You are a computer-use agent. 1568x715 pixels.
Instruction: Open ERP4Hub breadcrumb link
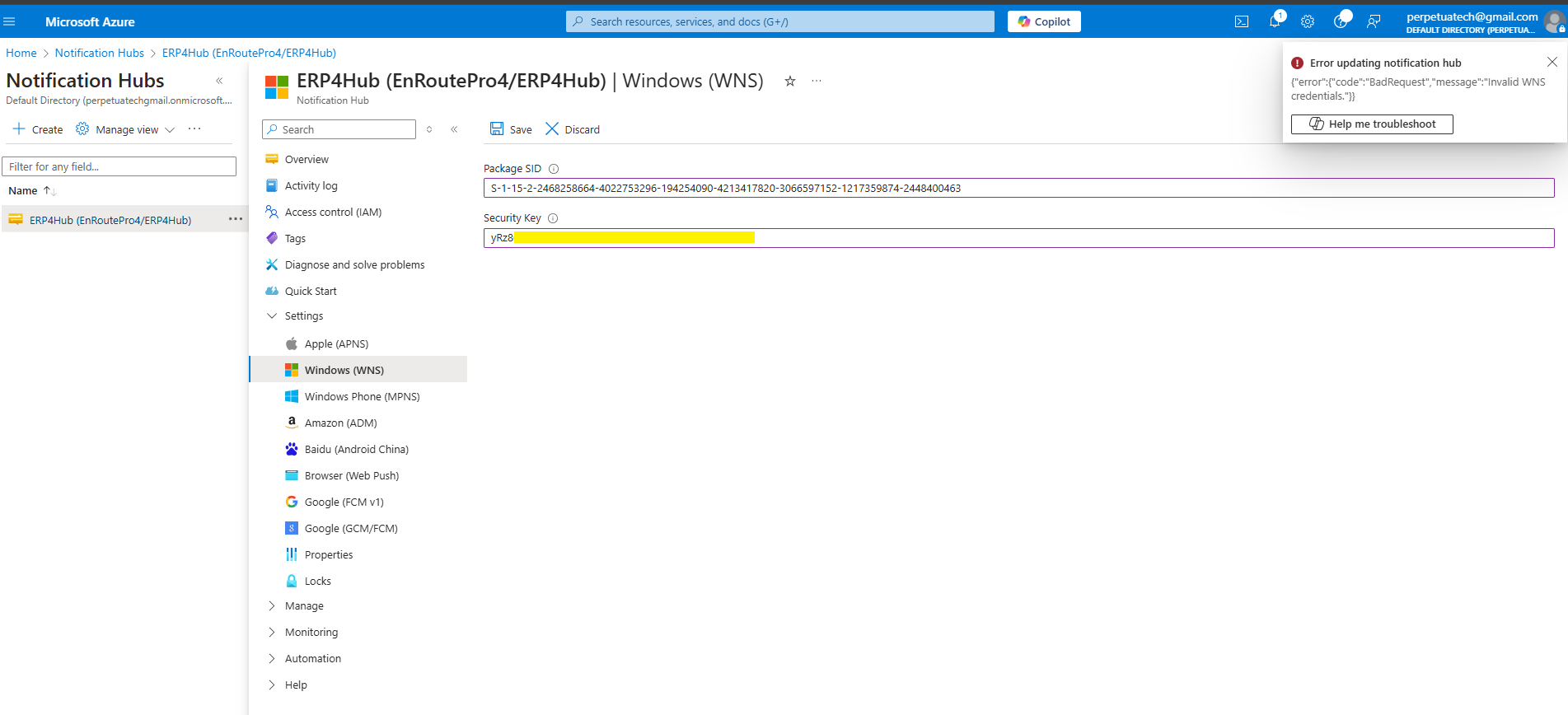pyautogui.click(x=249, y=53)
